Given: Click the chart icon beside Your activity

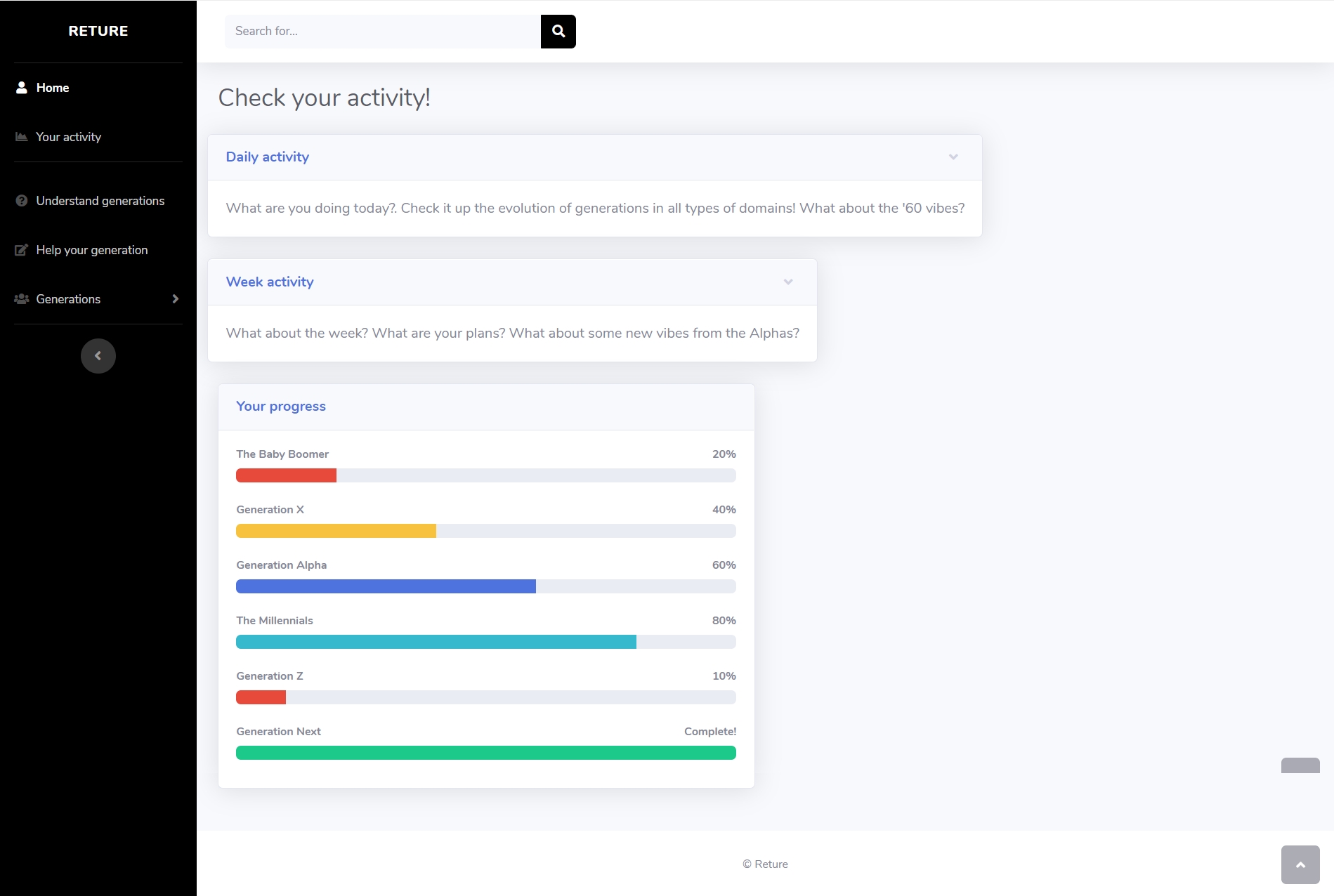Looking at the screenshot, I should pyautogui.click(x=22, y=137).
